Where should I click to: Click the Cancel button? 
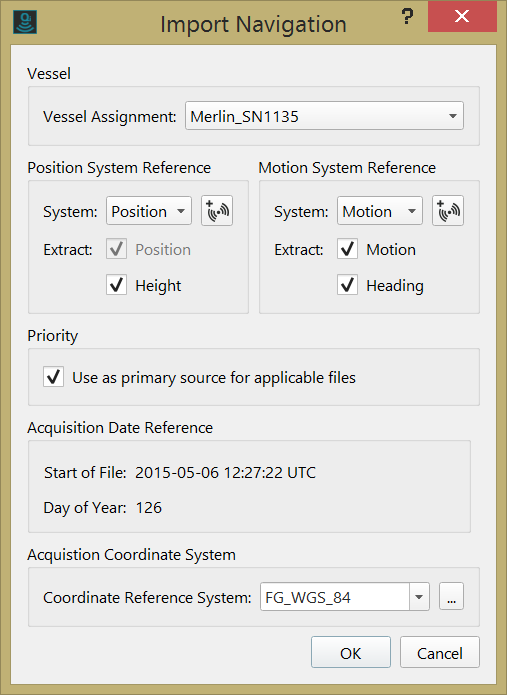[440, 652]
